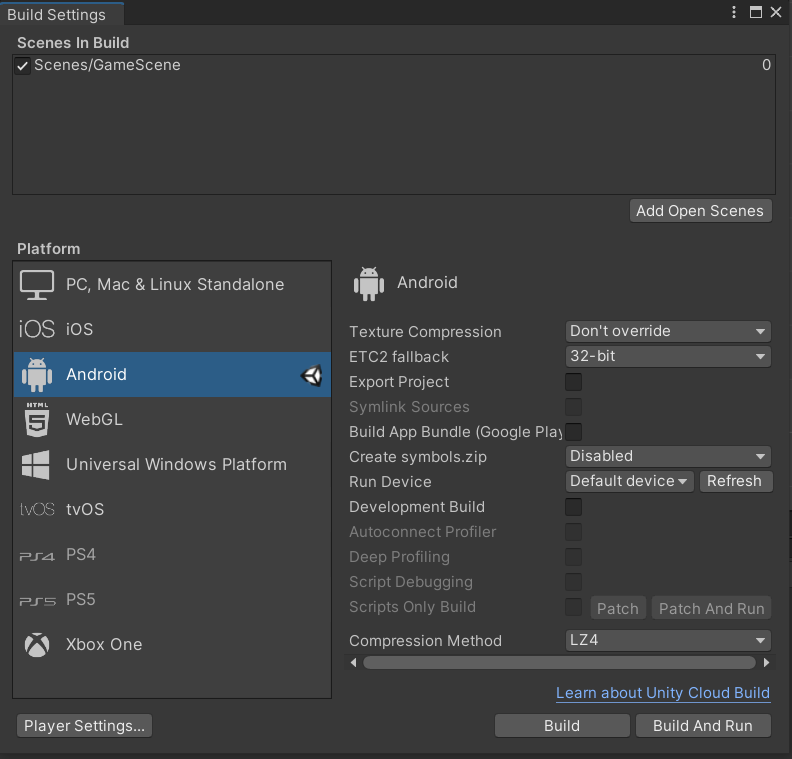Click the Build And Run button

point(703,726)
